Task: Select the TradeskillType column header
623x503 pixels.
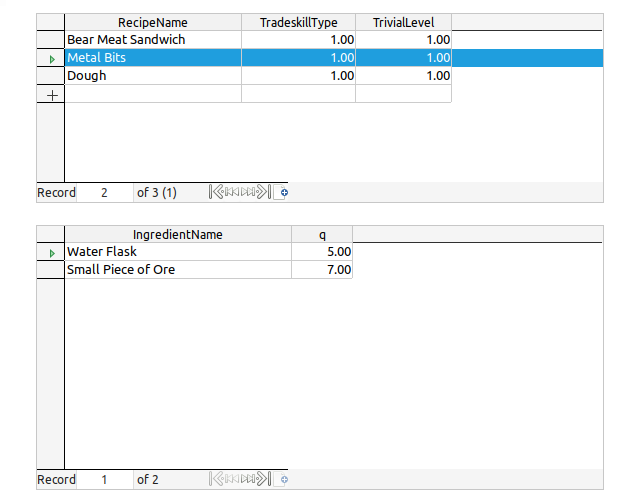Action: 298,22
